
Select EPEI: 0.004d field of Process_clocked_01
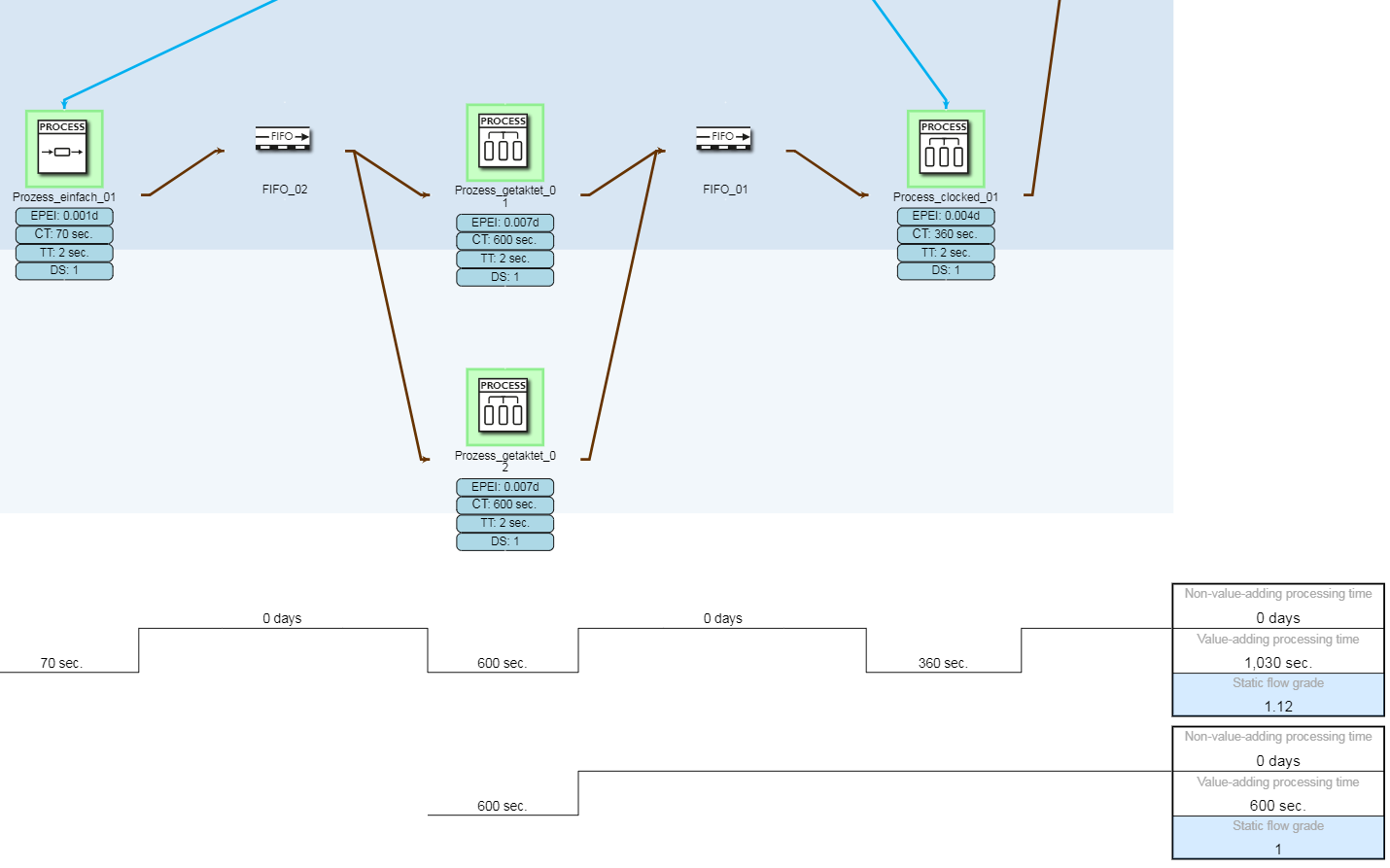[945, 216]
